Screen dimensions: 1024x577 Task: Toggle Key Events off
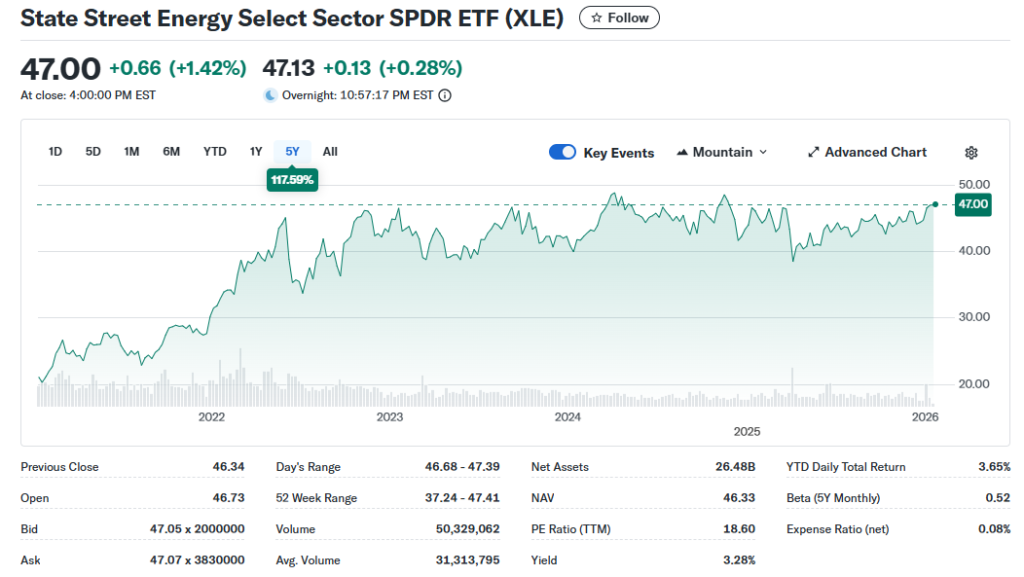(x=562, y=152)
